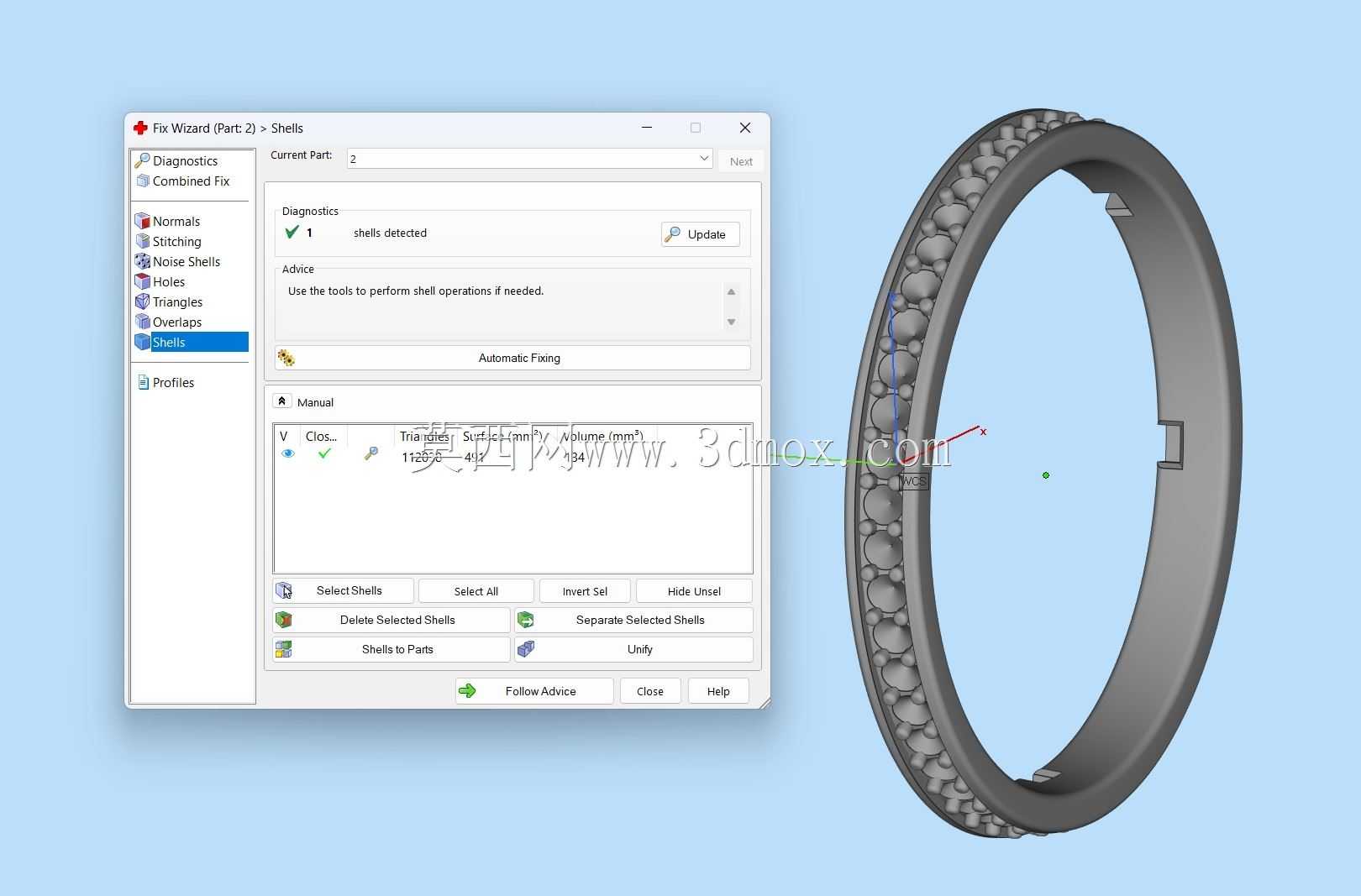Update the shell diagnostics
Viewport: 1361px width, 896px height.
click(701, 234)
